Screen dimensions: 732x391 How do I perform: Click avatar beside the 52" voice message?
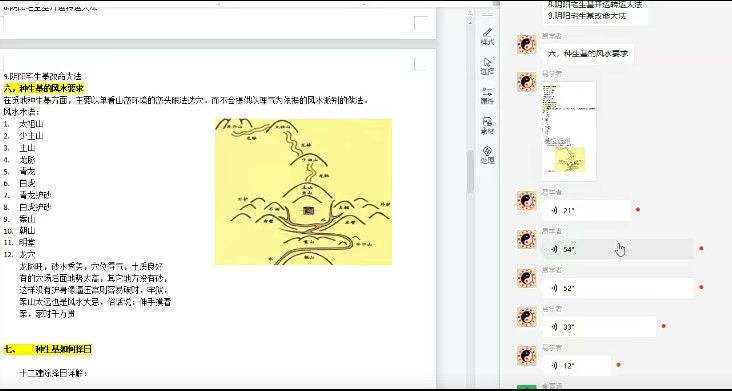[x=527, y=278]
